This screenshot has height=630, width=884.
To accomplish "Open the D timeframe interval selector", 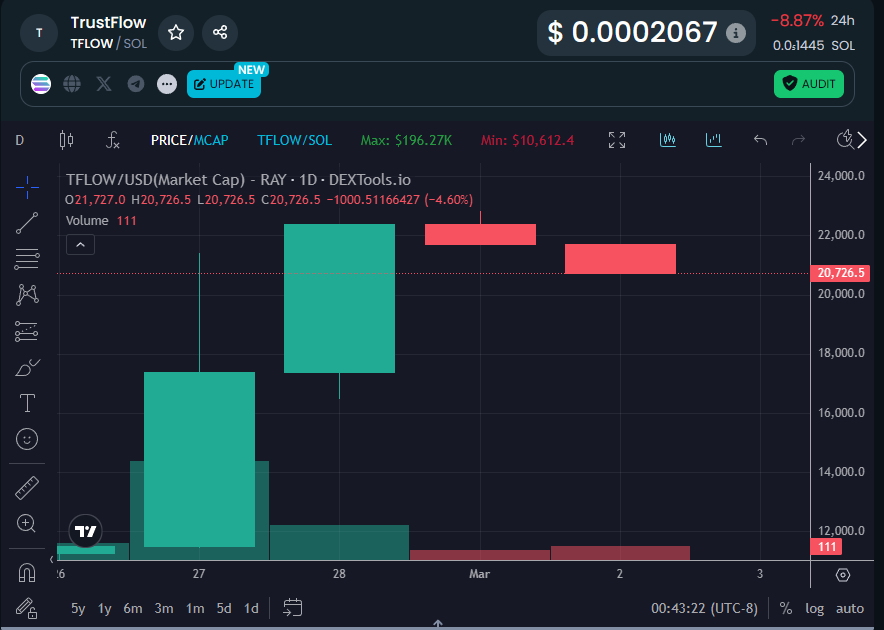I will coord(20,140).
